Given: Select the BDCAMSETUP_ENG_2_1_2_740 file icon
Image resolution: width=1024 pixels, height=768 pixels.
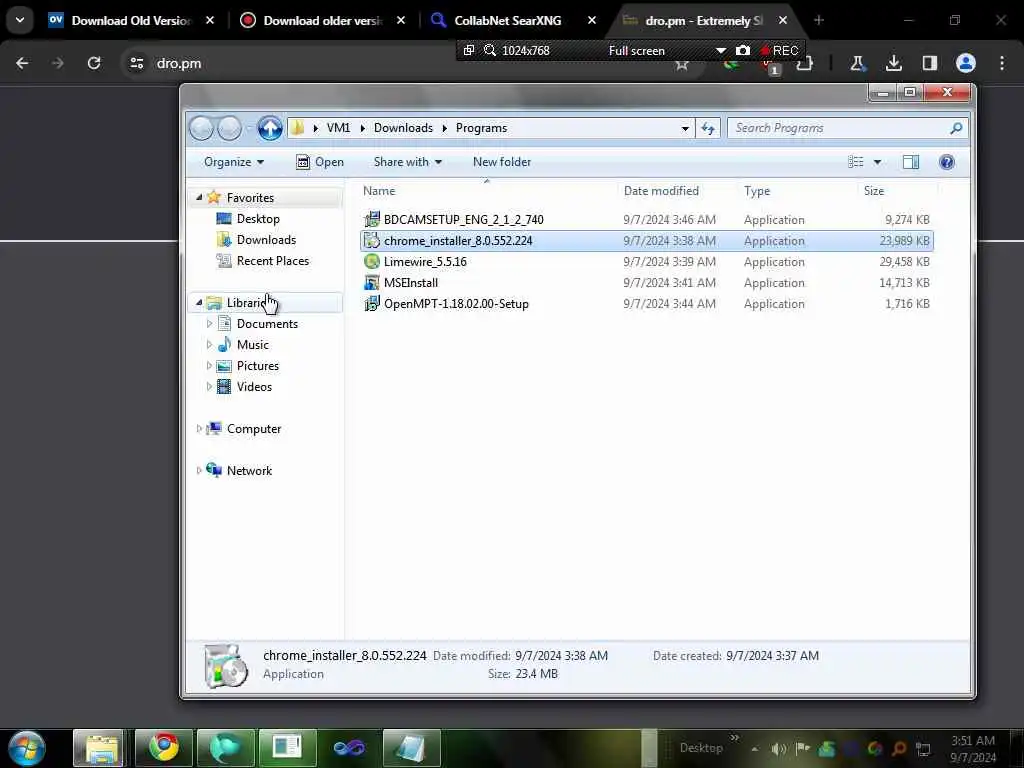Looking at the screenshot, I should point(372,219).
